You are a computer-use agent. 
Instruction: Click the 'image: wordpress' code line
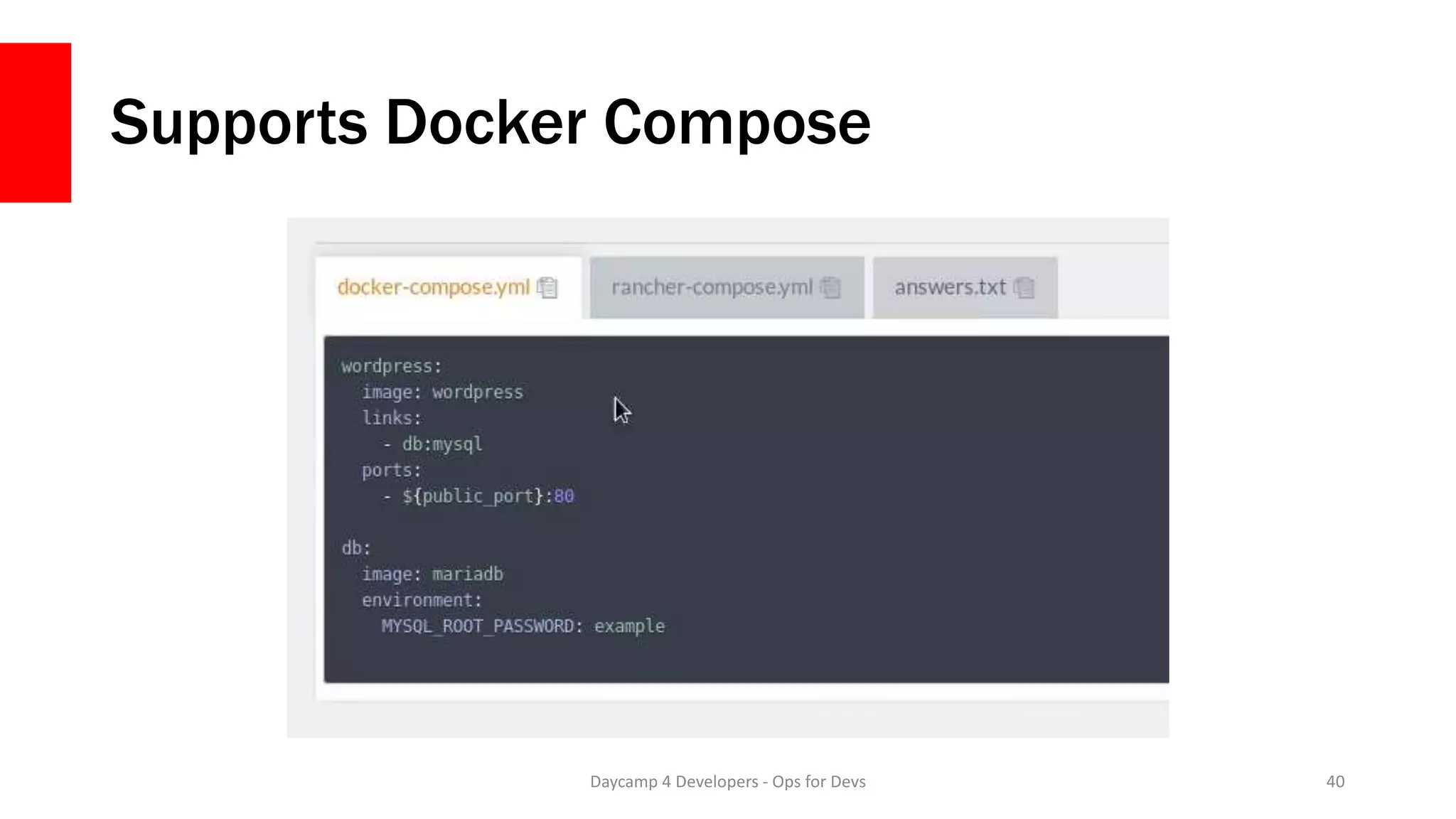click(x=443, y=392)
